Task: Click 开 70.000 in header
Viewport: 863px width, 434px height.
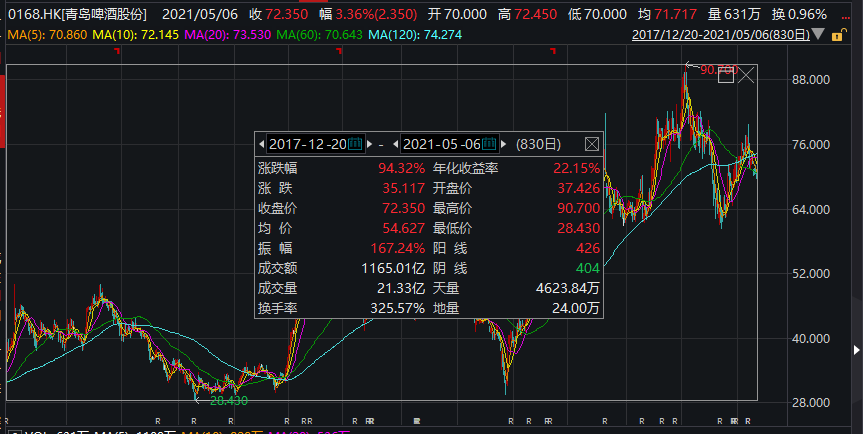Action: [459, 14]
